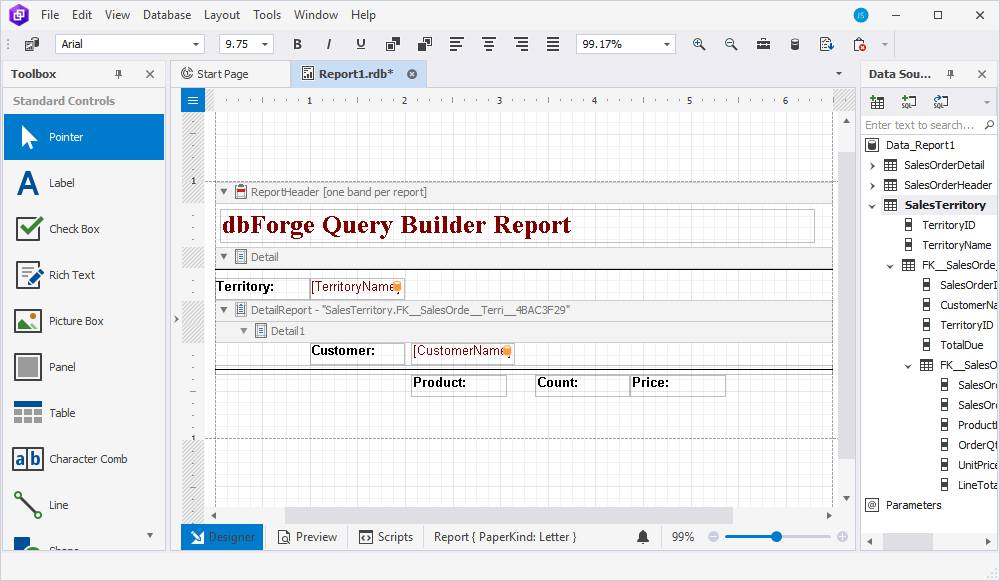This screenshot has height=581, width=1000.
Task: Switch to the Scripts tab
Action: (x=386, y=537)
